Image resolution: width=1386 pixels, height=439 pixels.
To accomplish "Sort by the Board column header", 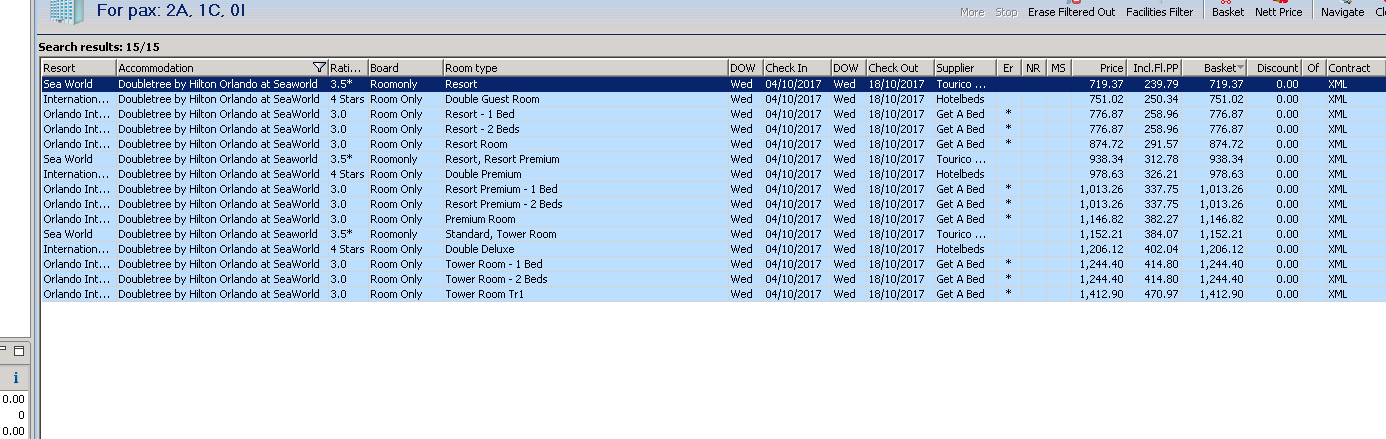I will pyautogui.click(x=405, y=68).
